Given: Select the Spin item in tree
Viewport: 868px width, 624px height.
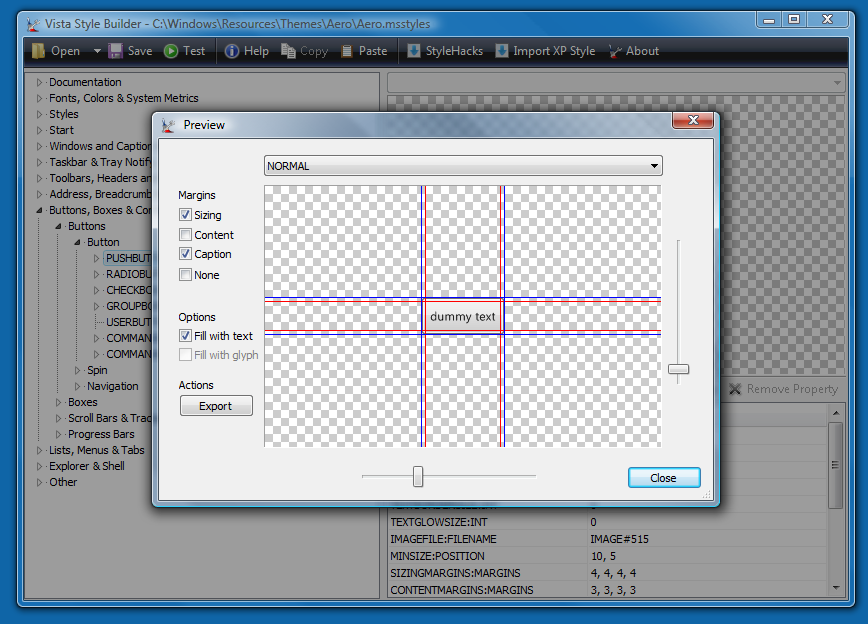Looking at the screenshot, I should tap(96, 370).
